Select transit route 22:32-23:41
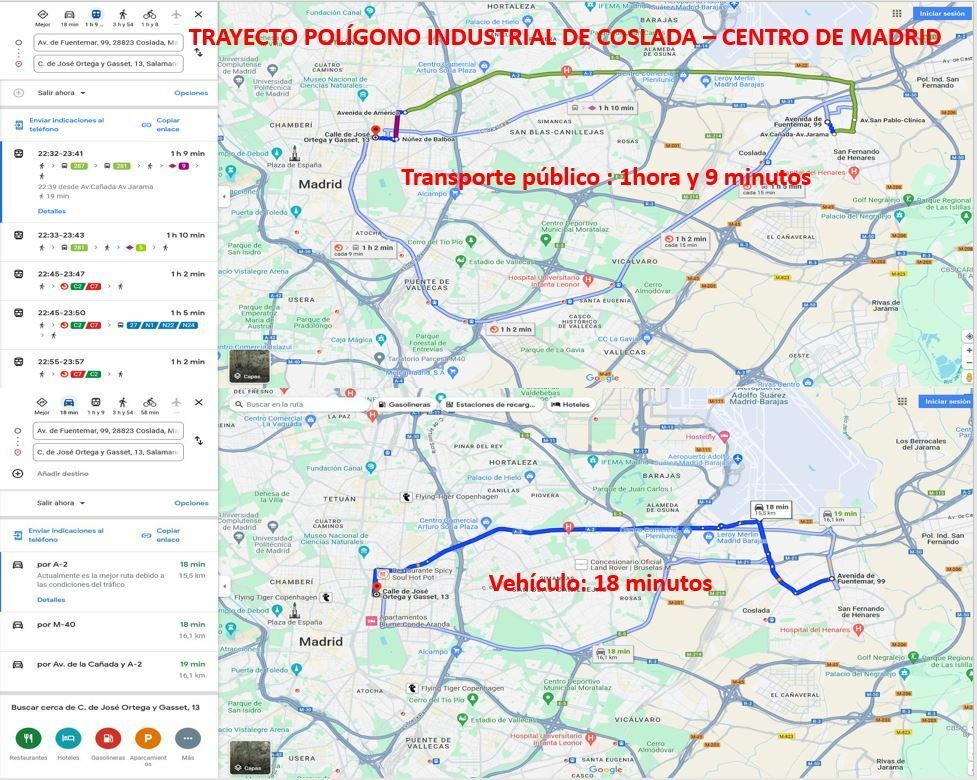This screenshot has height=780, width=977. tap(109, 182)
